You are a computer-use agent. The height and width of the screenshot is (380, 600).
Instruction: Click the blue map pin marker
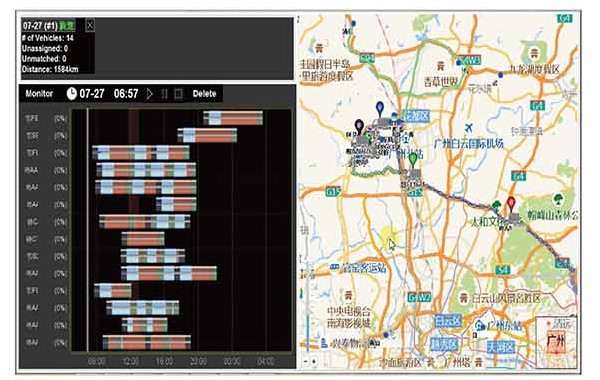coord(380,109)
